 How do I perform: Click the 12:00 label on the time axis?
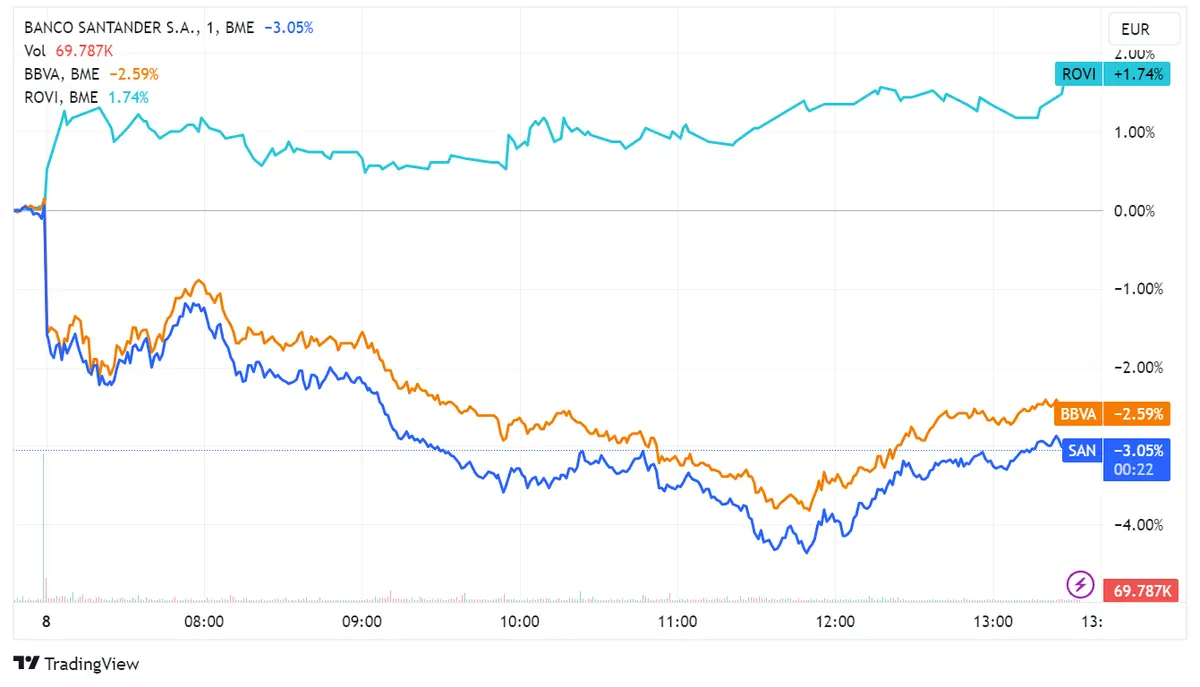pos(836,621)
